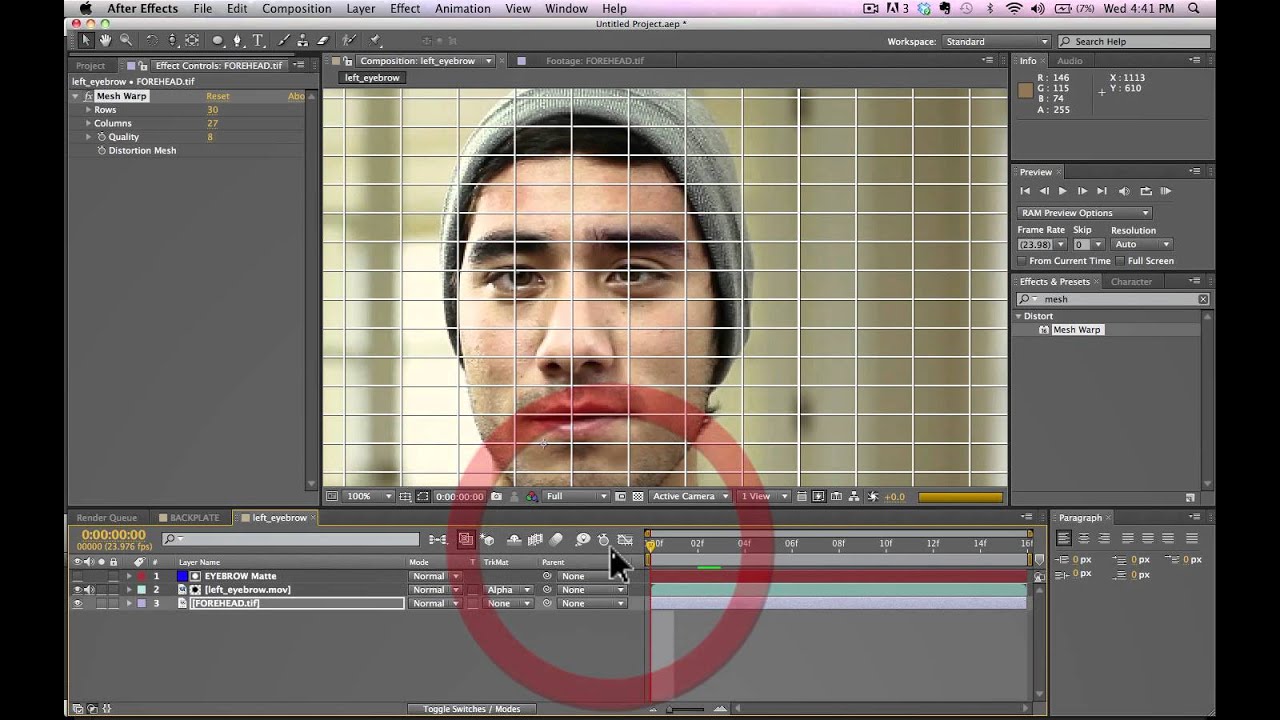The height and width of the screenshot is (720, 1280).
Task: Toggle transparency grid in composition viewer
Action: [x=638, y=496]
